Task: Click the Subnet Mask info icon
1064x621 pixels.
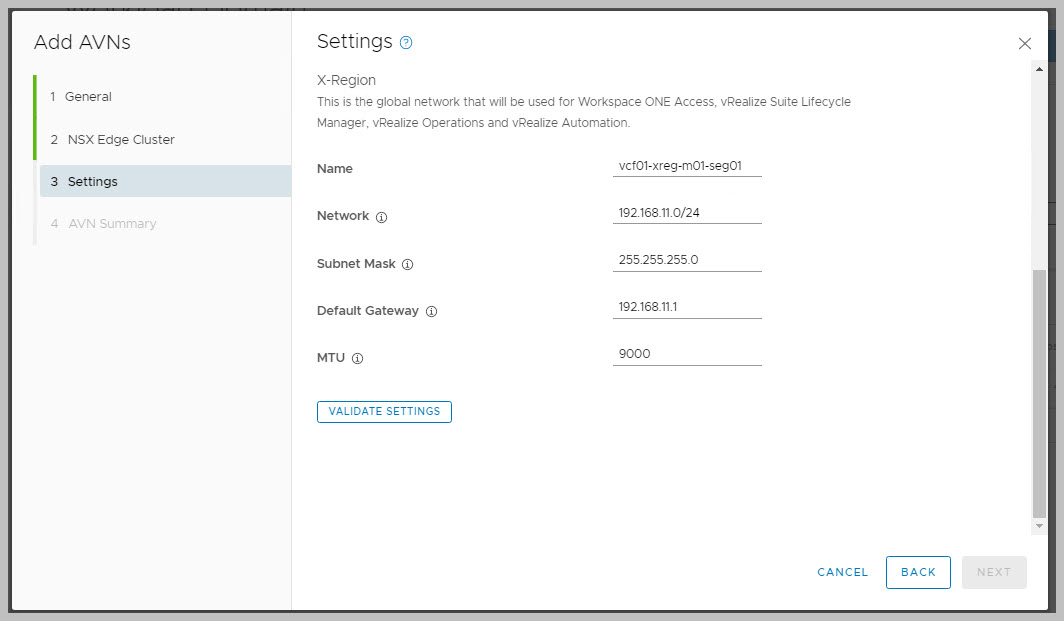Action: pos(407,265)
